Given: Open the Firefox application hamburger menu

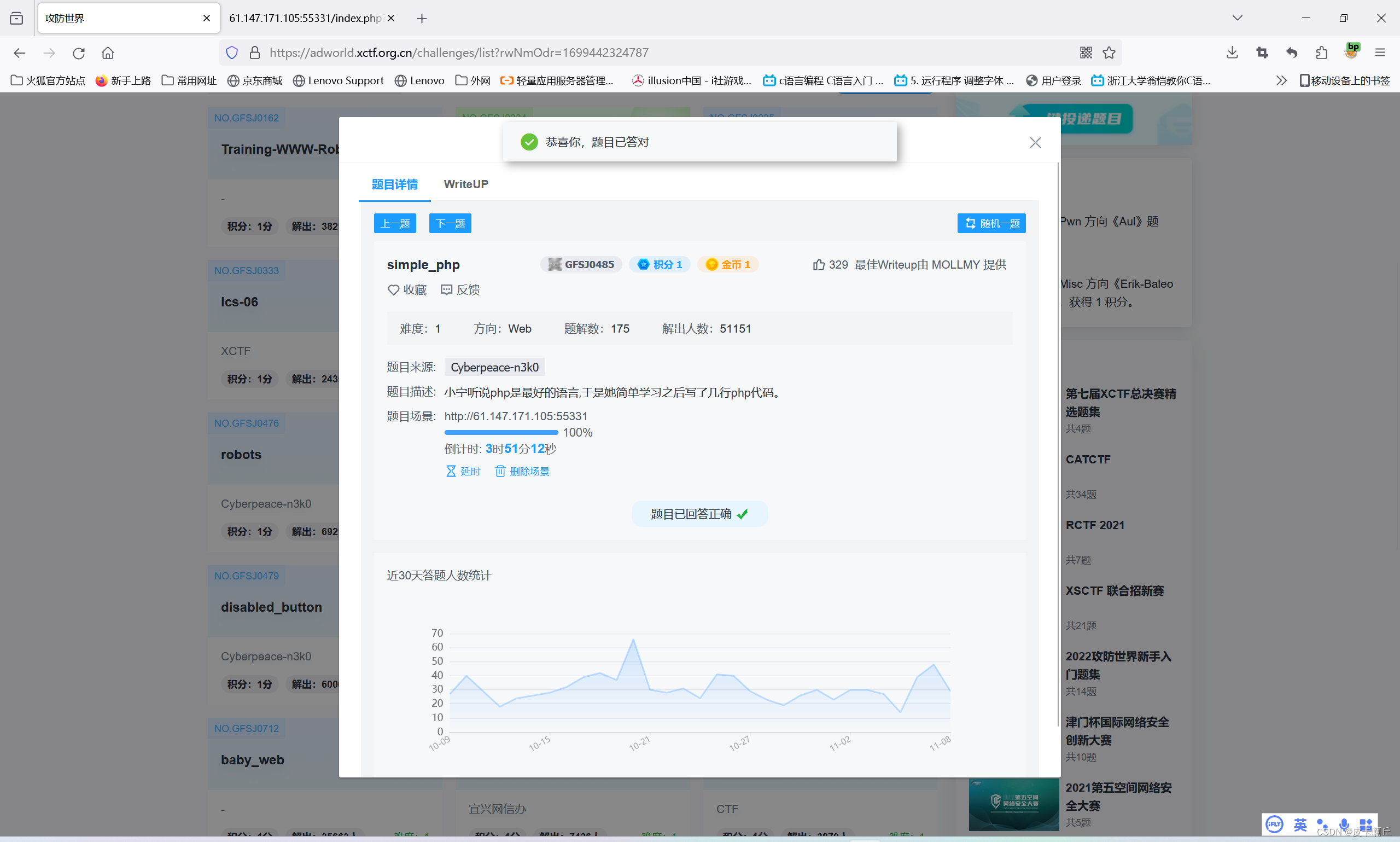Looking at the screenshot, I should 1381,52.
